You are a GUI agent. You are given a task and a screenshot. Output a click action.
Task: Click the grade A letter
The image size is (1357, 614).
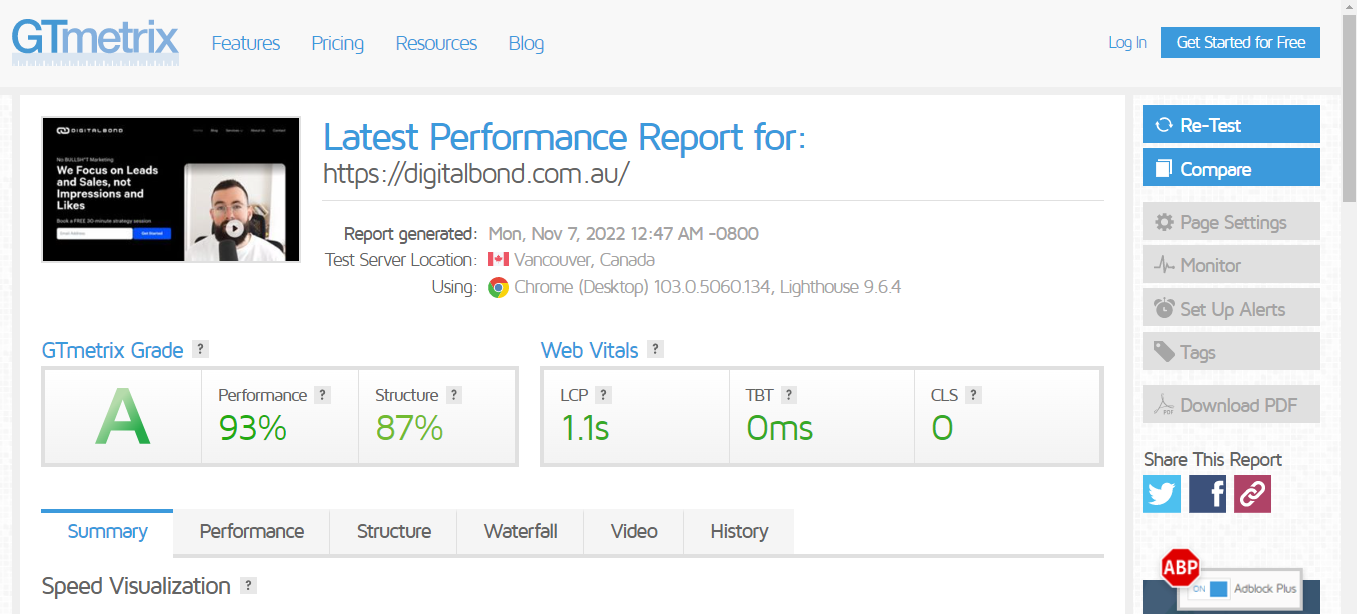click(x=122, y=417)
